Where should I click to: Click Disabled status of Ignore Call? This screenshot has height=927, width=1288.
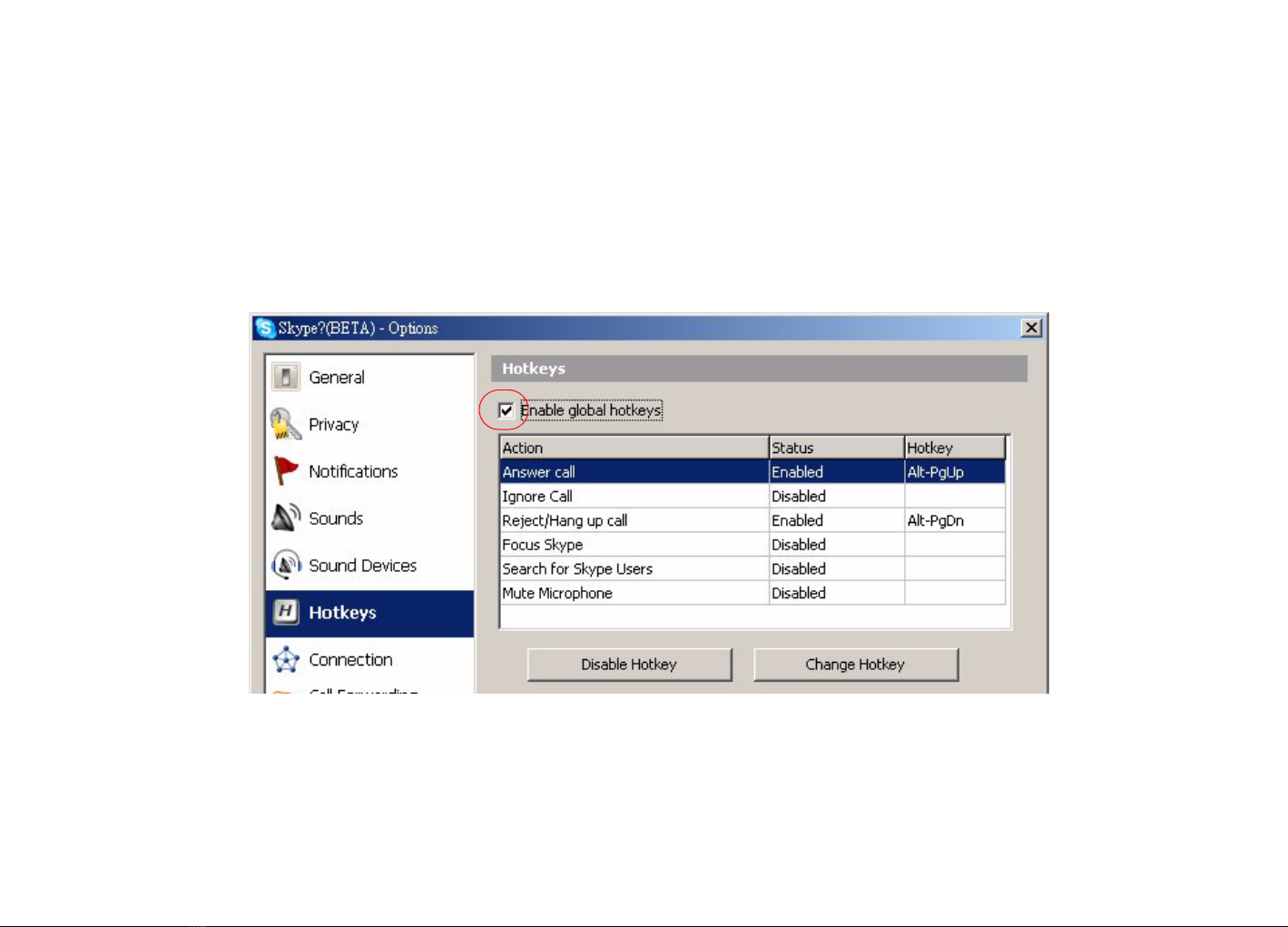tap(837, 497)
